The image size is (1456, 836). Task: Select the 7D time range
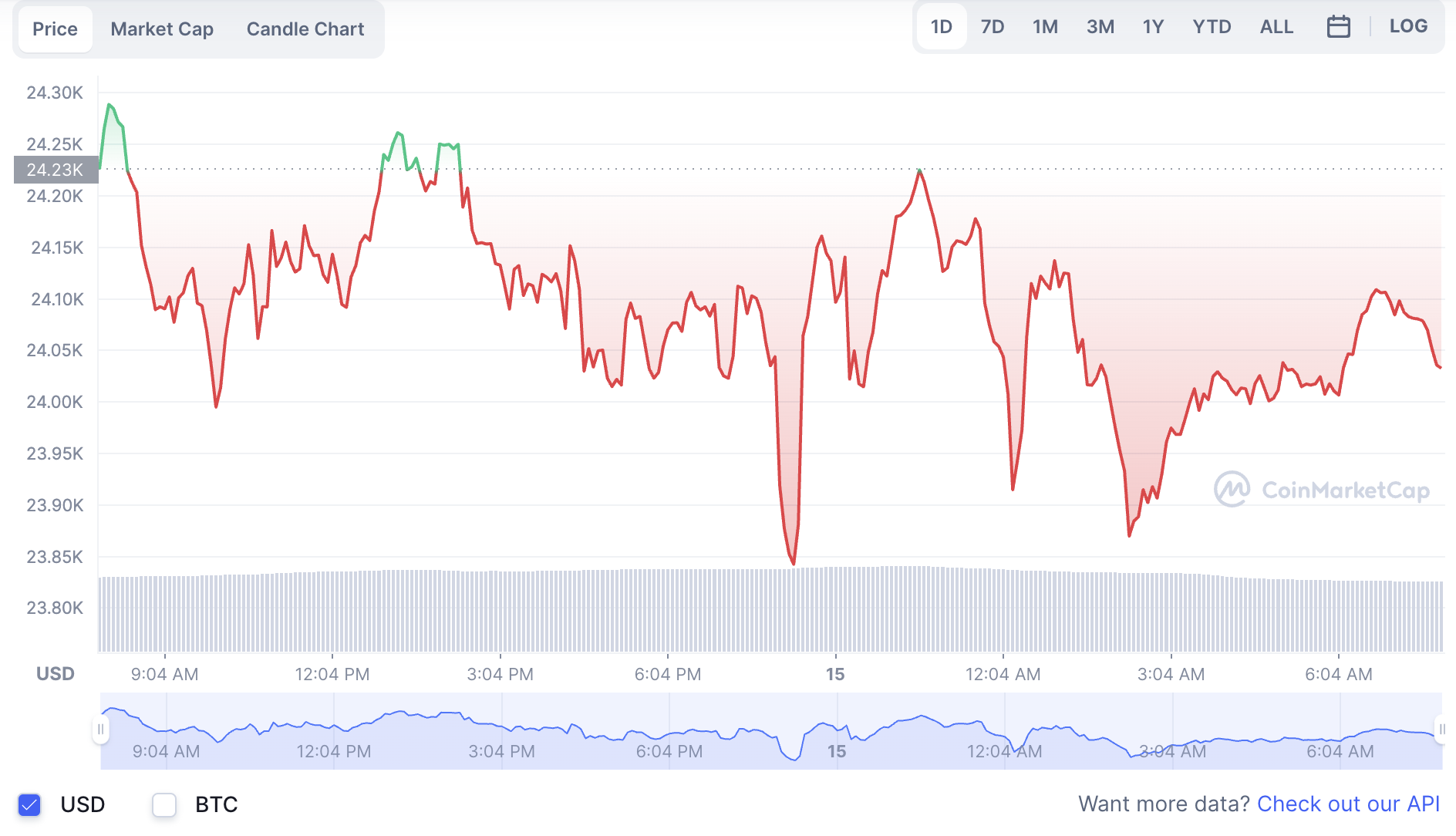tap(993, 27)
